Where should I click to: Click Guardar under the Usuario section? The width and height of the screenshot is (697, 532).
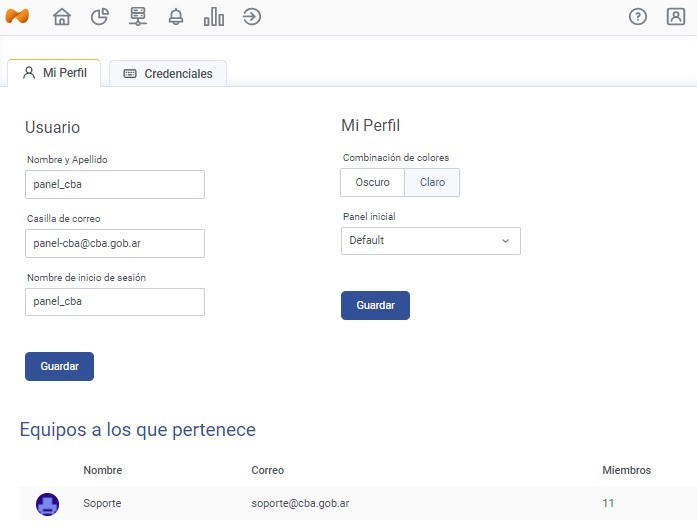[59, 367]
